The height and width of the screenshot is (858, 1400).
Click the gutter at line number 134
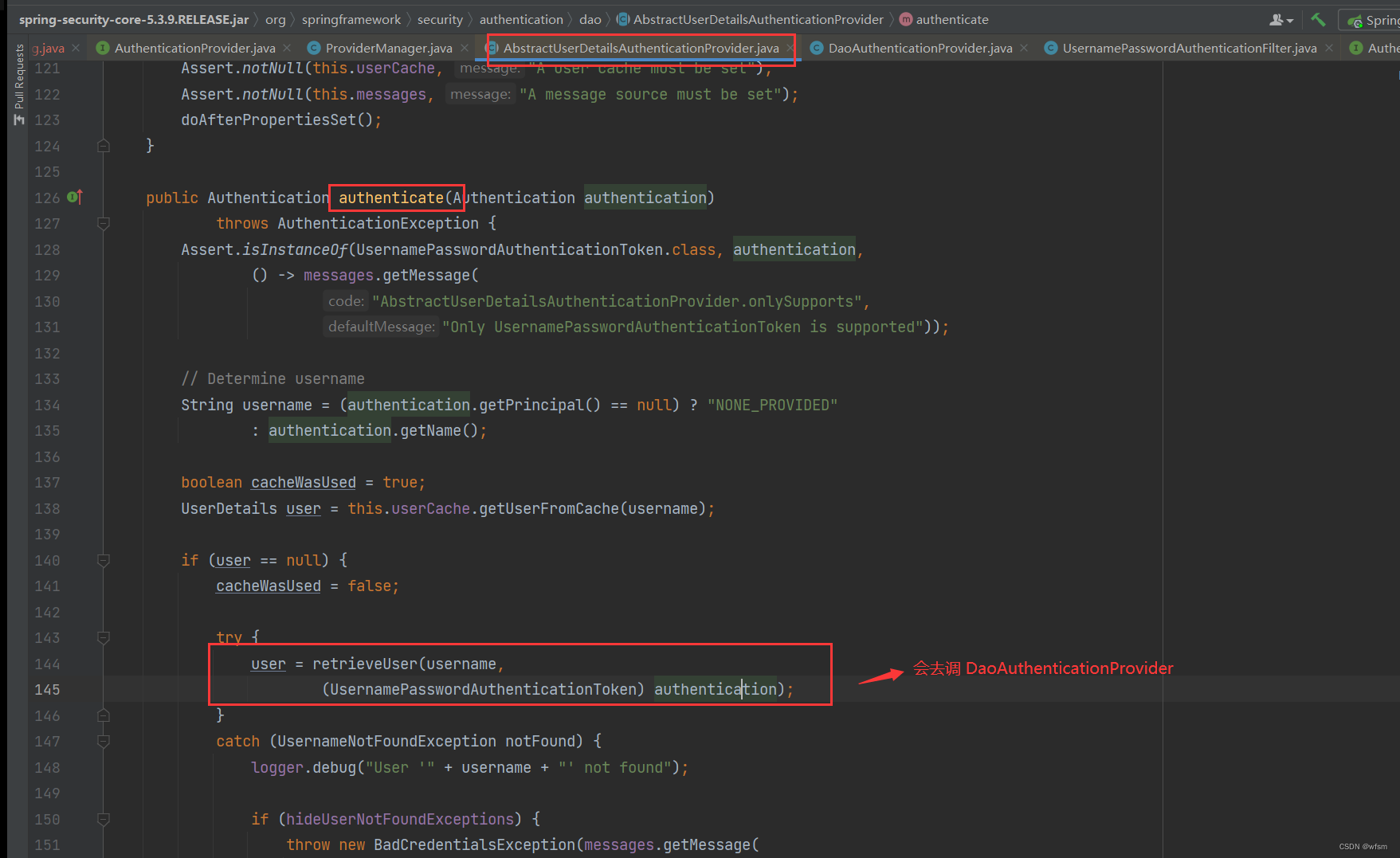[47, 405]
